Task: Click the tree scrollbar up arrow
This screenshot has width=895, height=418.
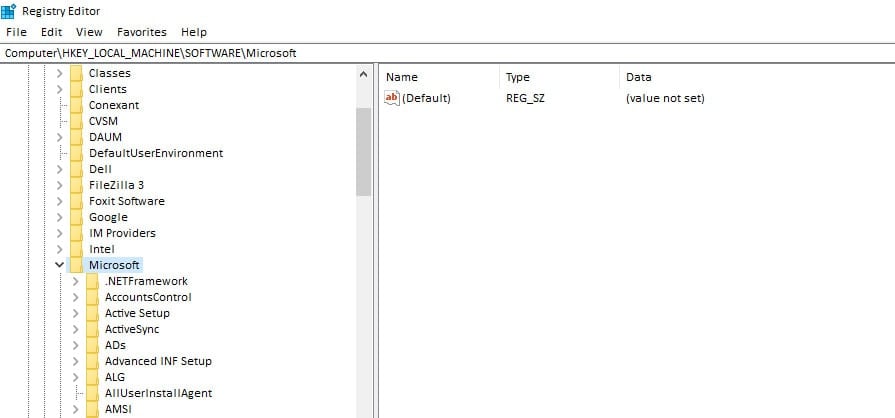Action: point(364,74)
